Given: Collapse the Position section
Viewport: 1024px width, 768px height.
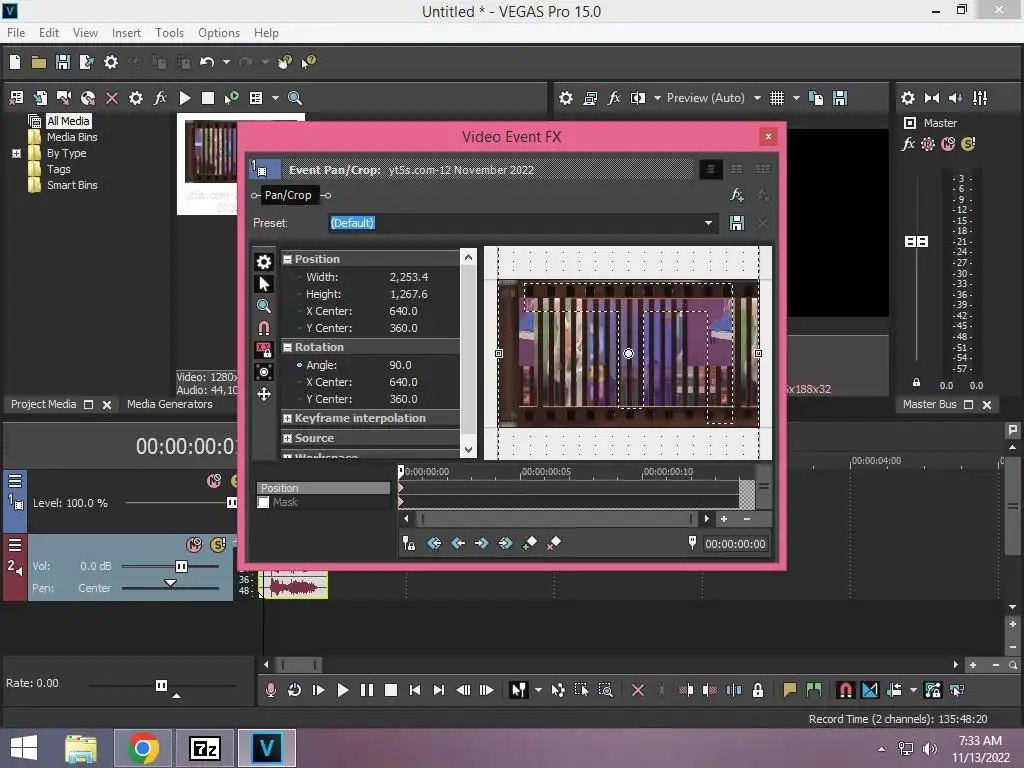Looking at the screenshot, I should (x=287, y=259).
